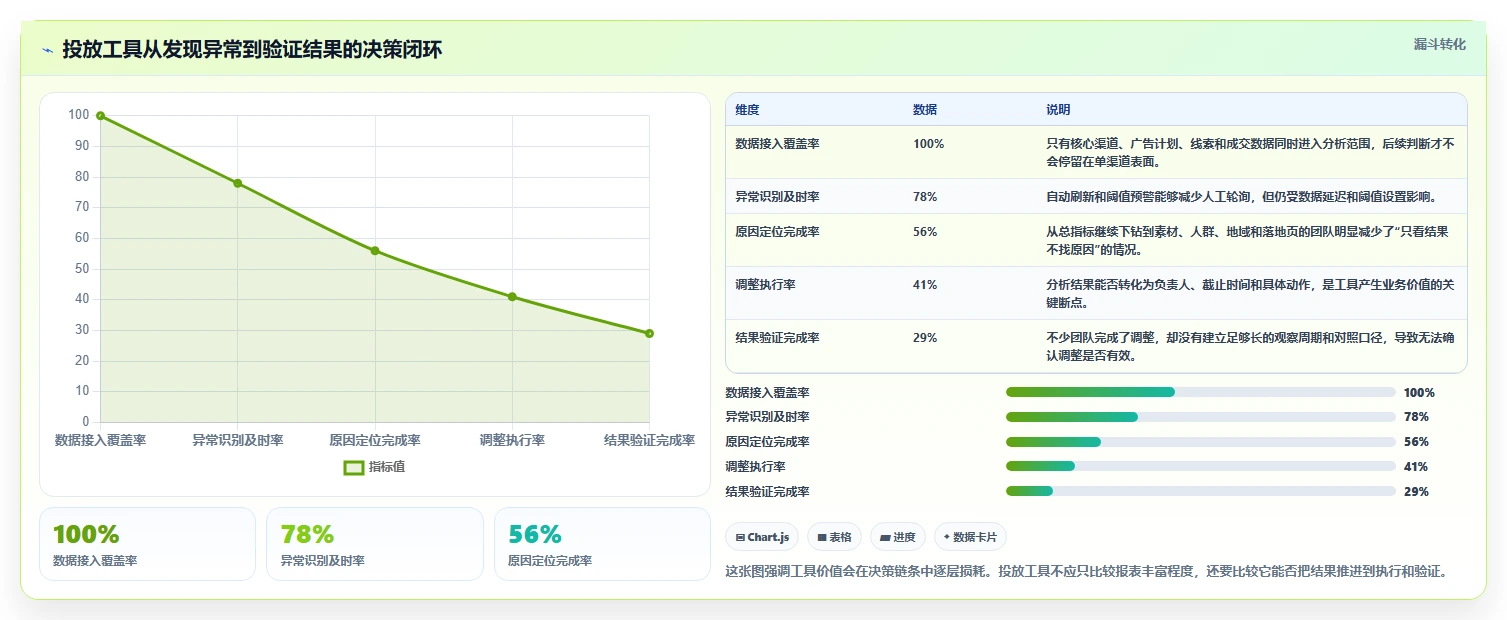The height and width of the screenshot is (620, 1507).
Task: Click the chart data point for 调整执行率
Action: [512, 297]
